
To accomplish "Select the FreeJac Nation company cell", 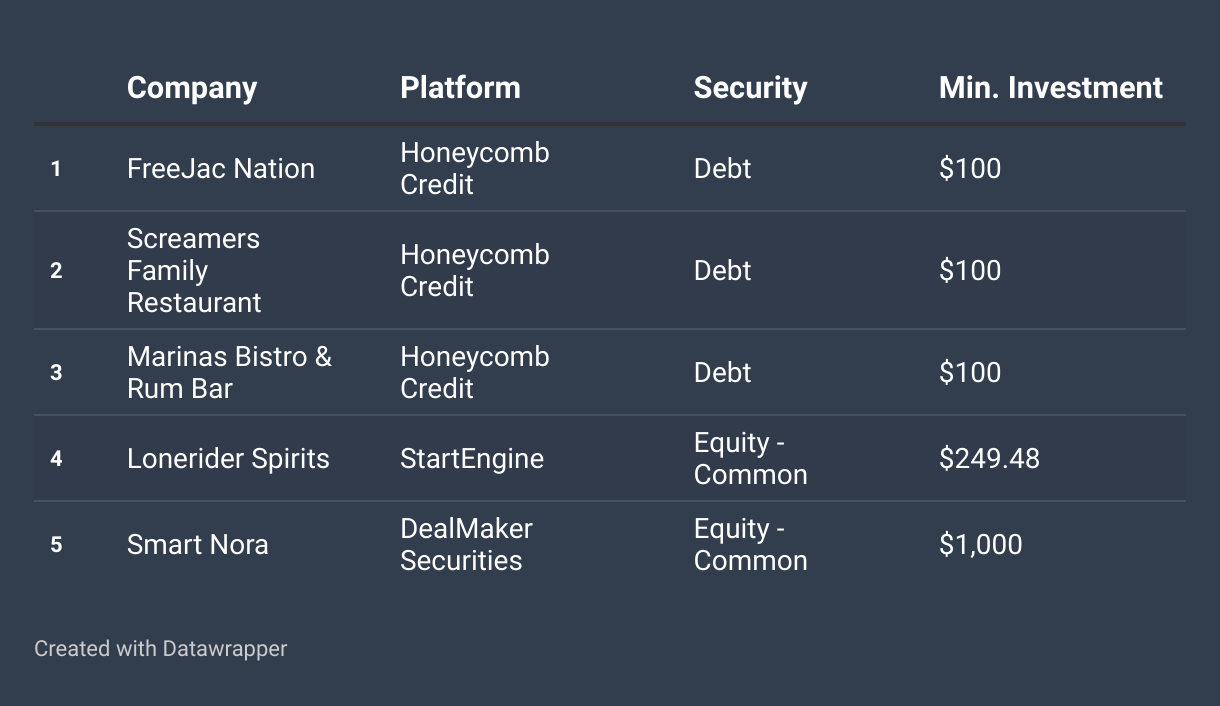I will pyautogui.click(x=220, y=169).
